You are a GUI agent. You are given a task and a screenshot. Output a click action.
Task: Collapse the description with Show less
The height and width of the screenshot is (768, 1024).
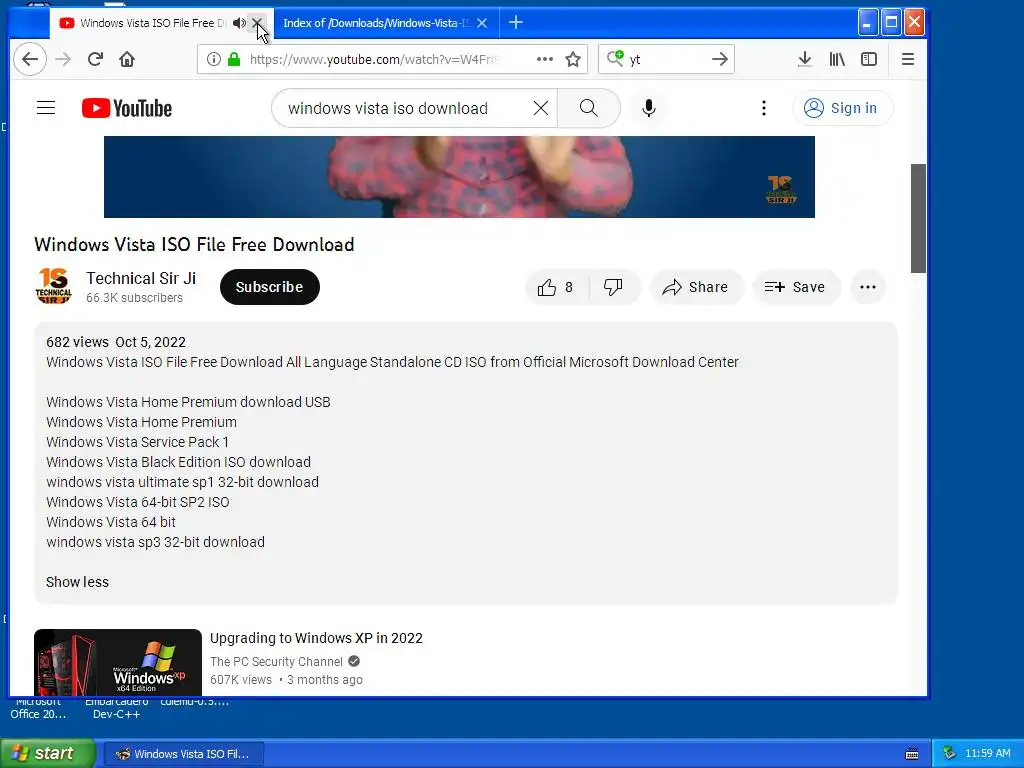pos(77,582)
